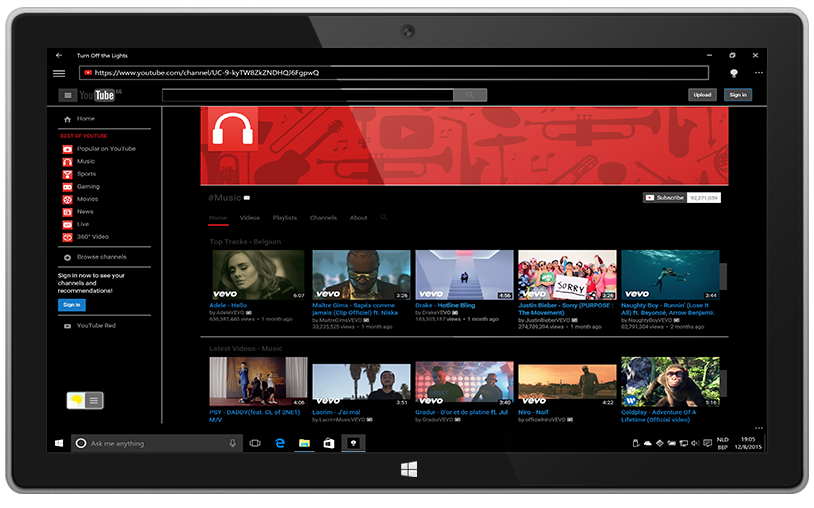Click the headphones channel avatar

(233, 129)
